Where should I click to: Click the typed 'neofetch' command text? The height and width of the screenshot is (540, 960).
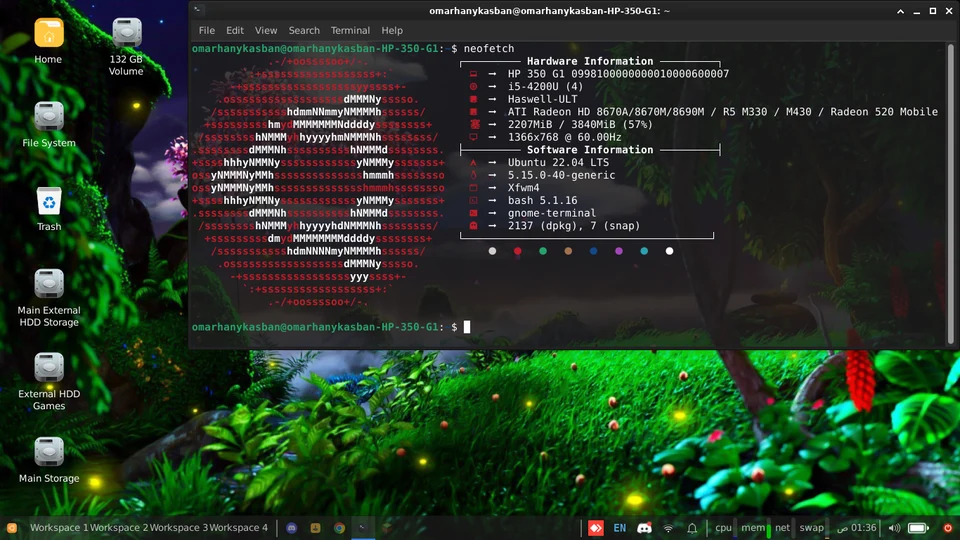(489, 48)
